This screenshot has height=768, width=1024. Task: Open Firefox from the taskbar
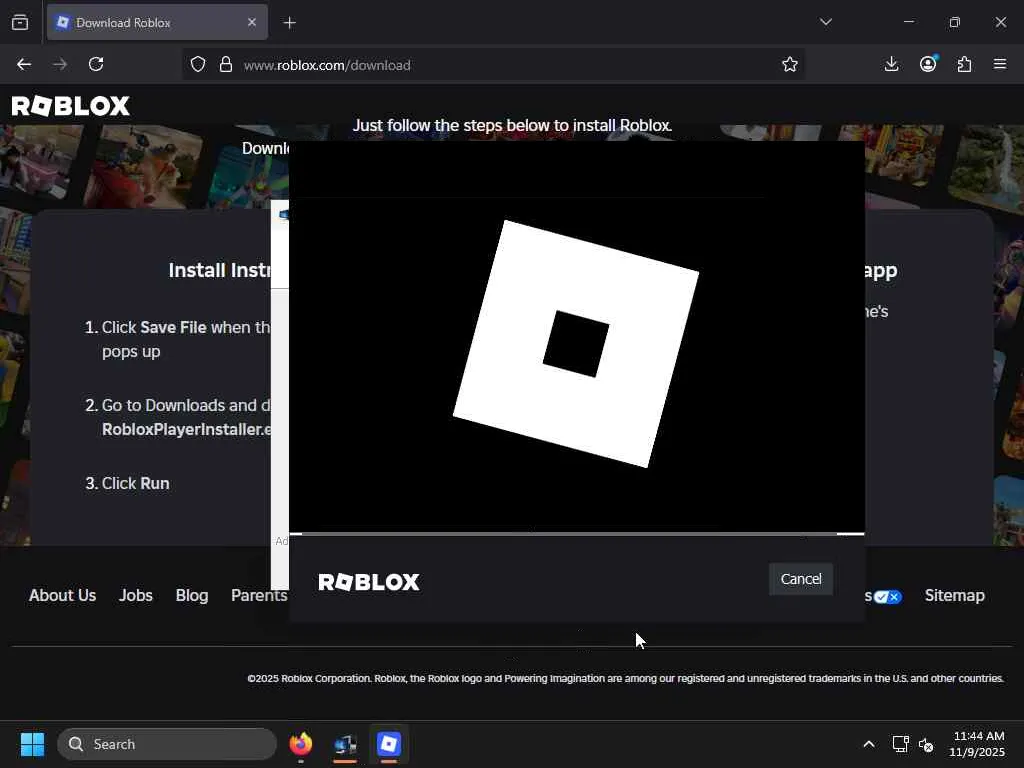click(x=301, y=744)
